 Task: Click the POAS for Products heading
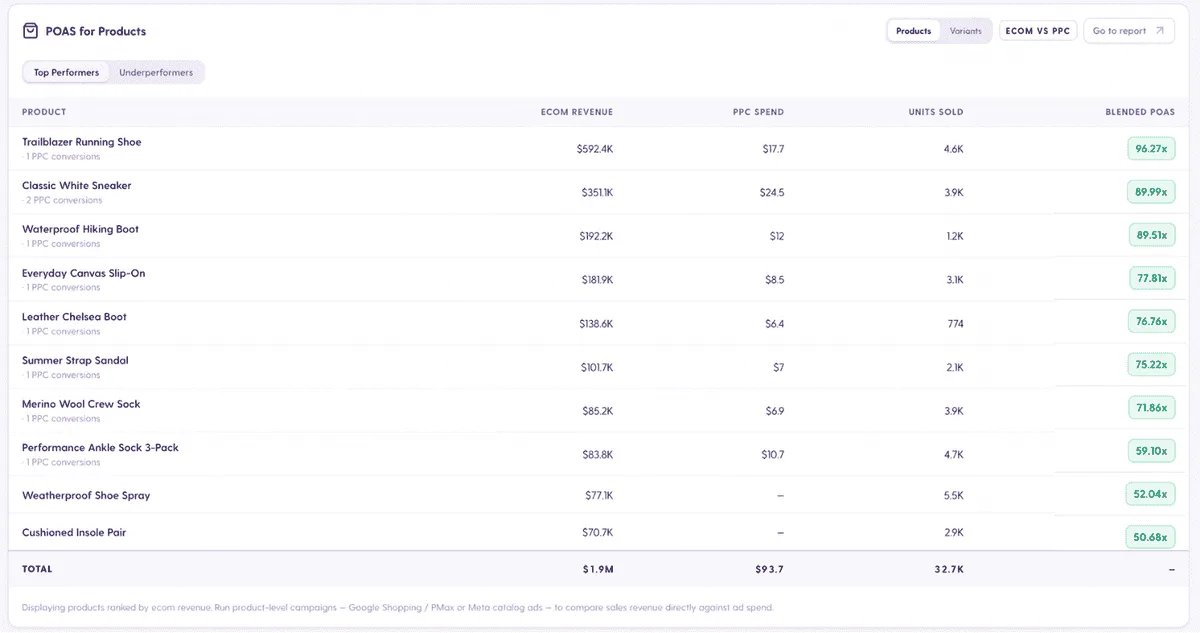coord(96,31)
